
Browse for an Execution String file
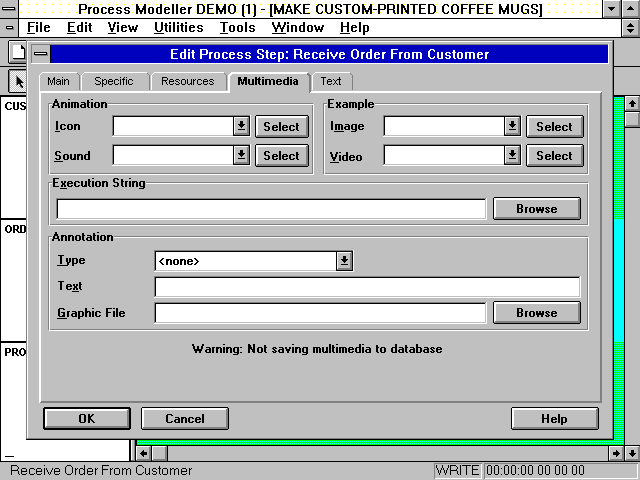point(536,209)
